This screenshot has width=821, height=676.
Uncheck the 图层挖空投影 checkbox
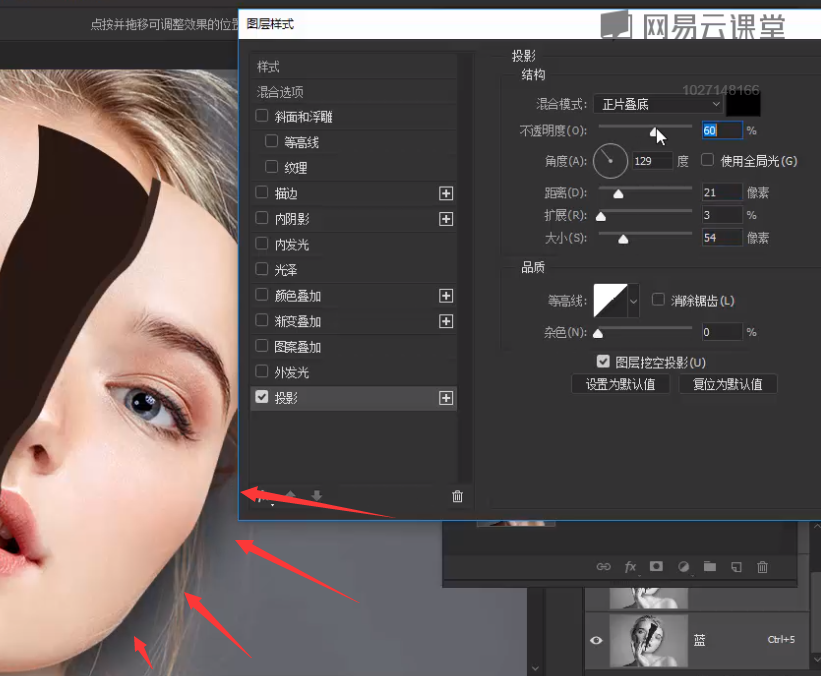click(x=603, y=362)
